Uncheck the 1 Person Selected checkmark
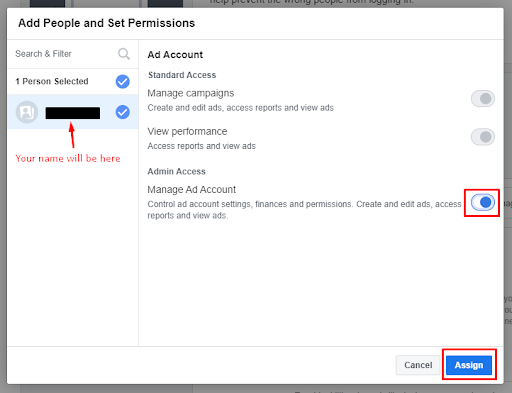Image resolution: width=512 pixels, height=393 pixels. [123, 81]
